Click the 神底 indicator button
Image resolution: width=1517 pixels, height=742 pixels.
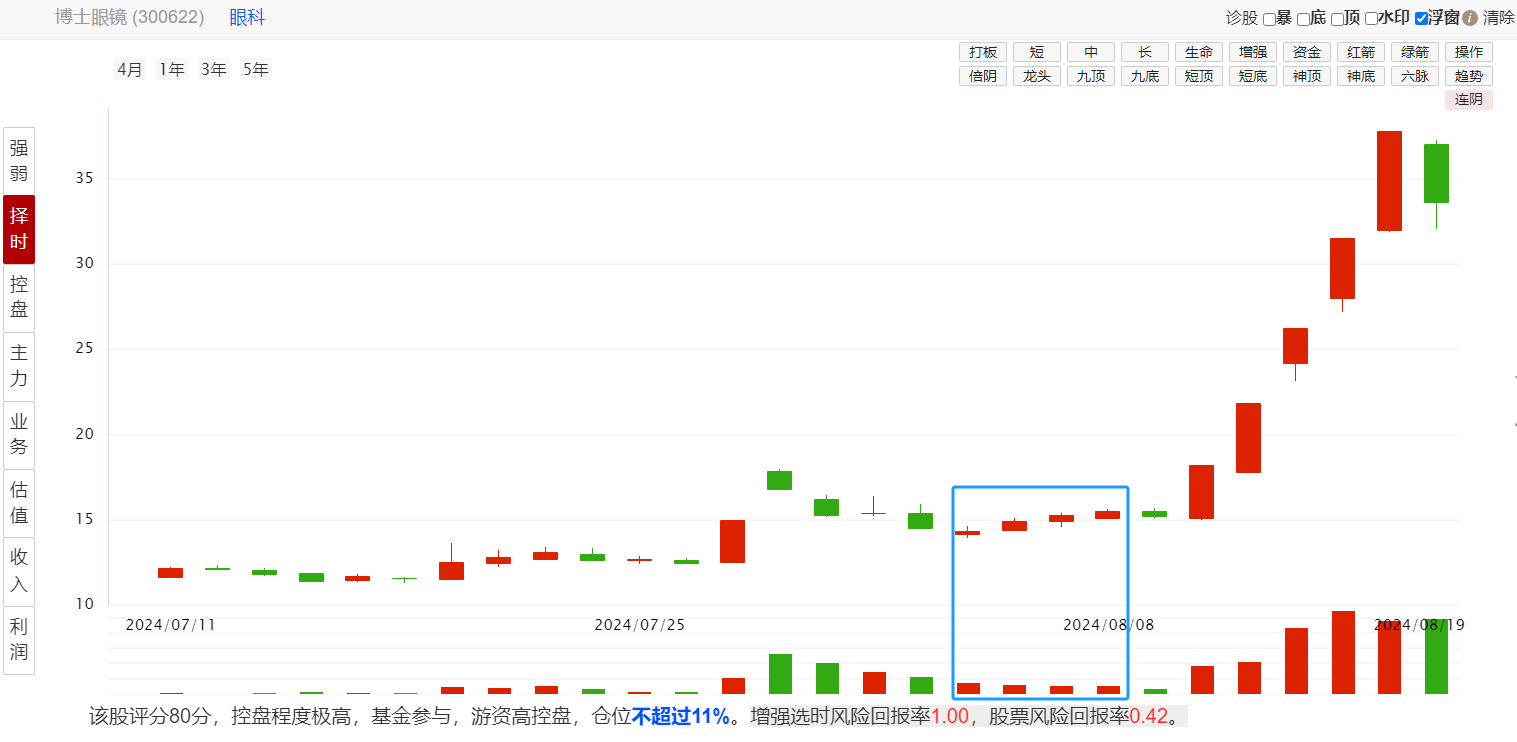[1361, 76]
